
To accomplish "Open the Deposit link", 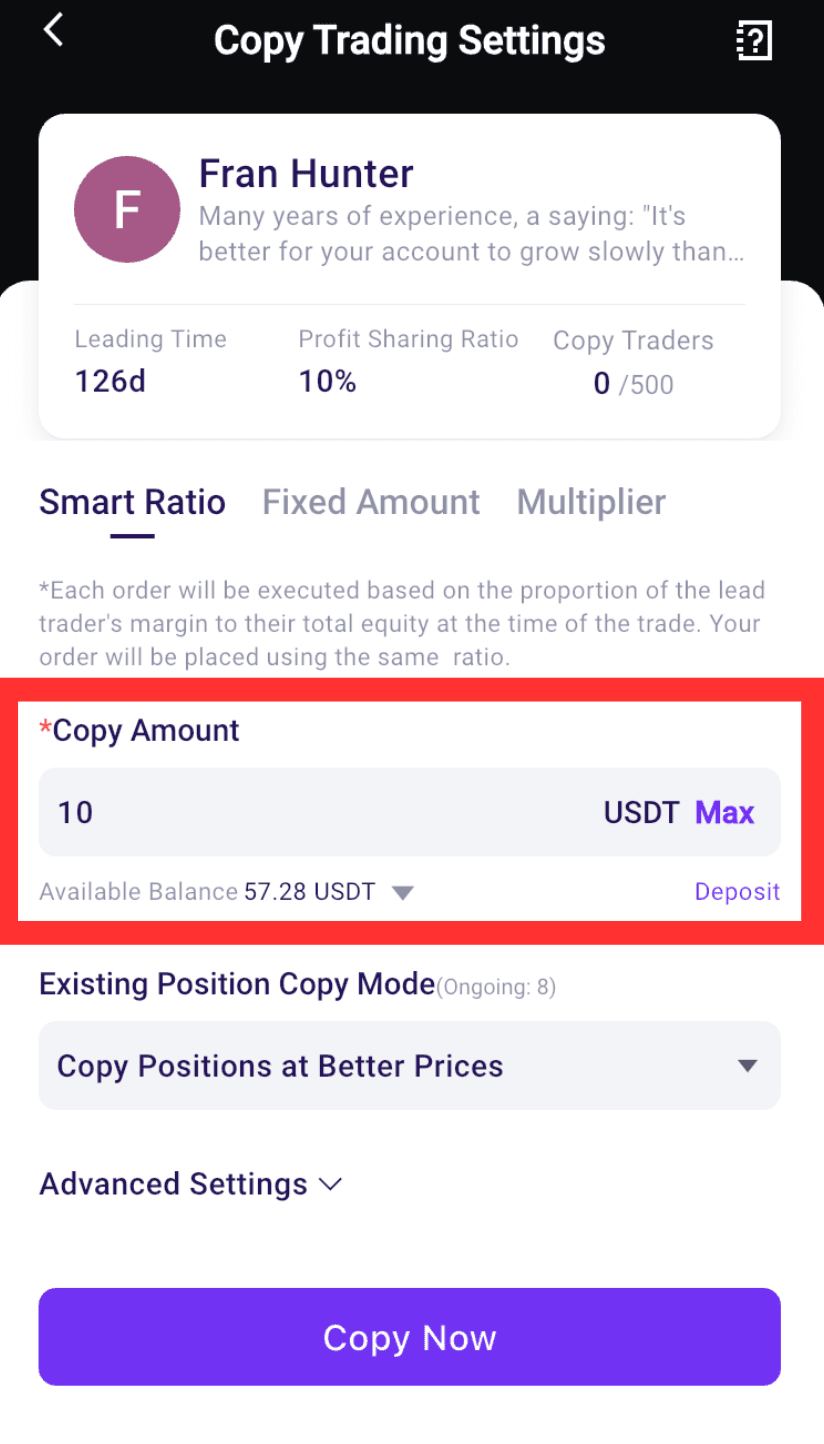I will pos(737,891).
